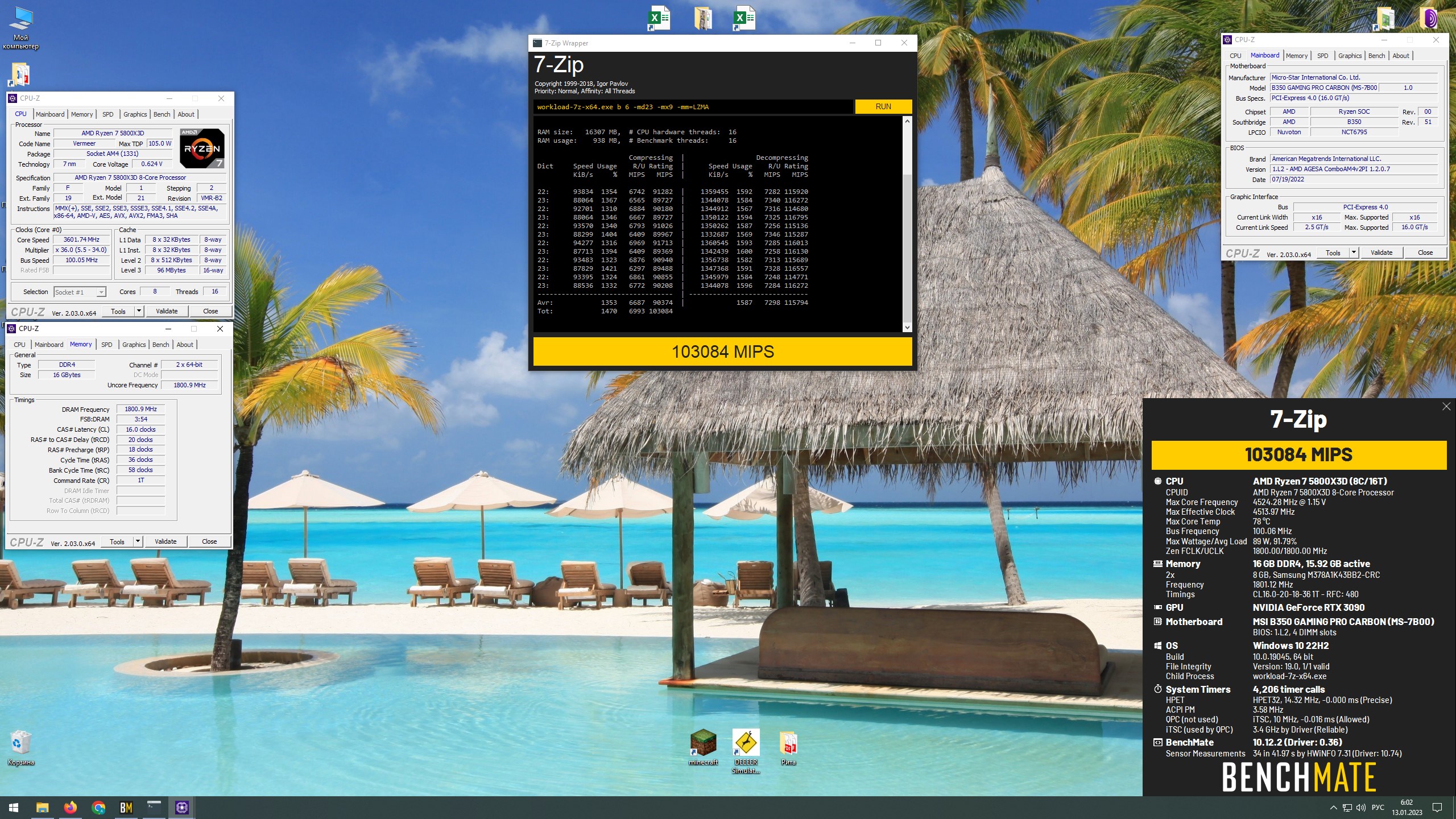Open the About tab in Memory window

point(185,345)
